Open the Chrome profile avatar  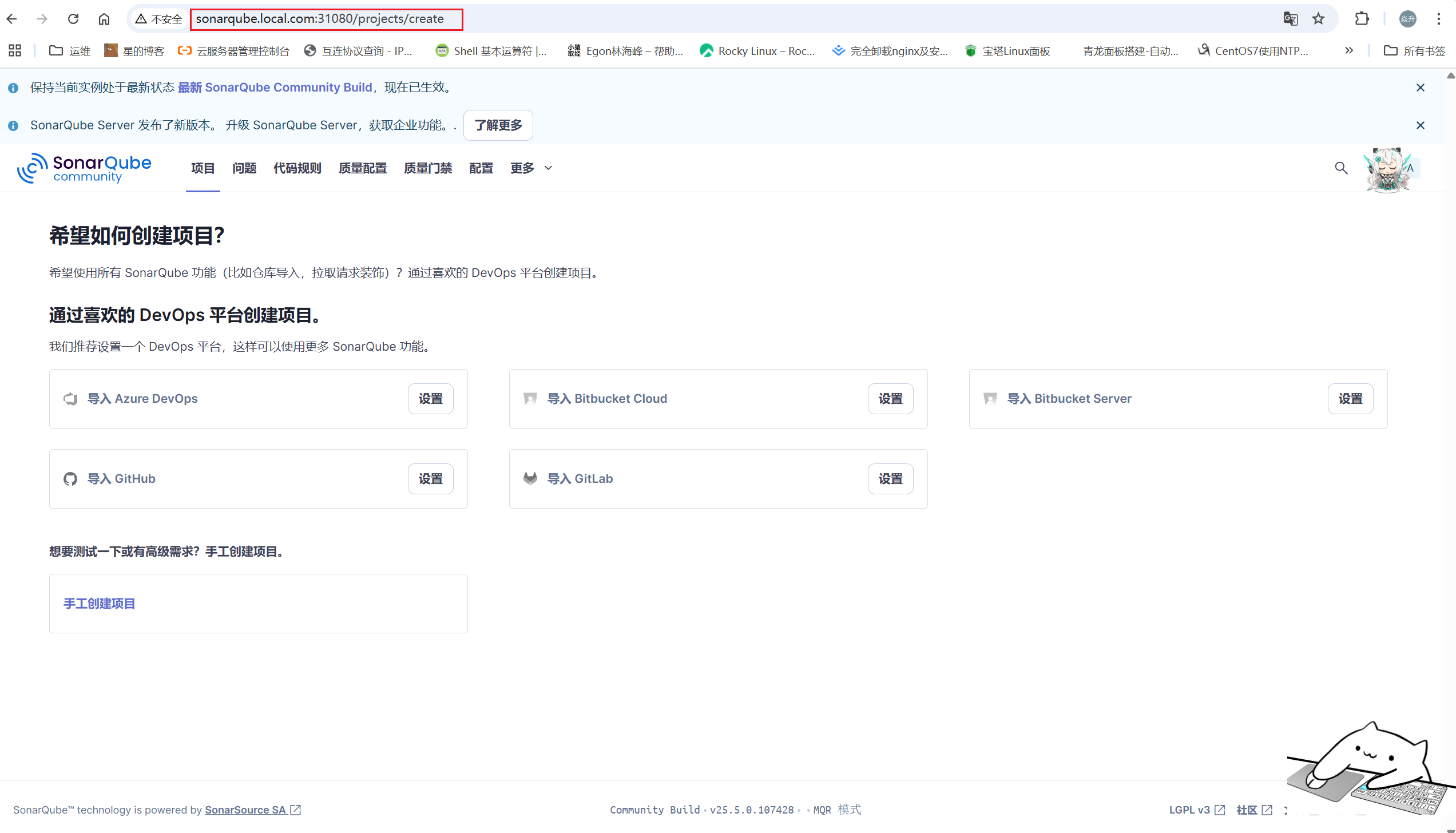click(1408, 19)
